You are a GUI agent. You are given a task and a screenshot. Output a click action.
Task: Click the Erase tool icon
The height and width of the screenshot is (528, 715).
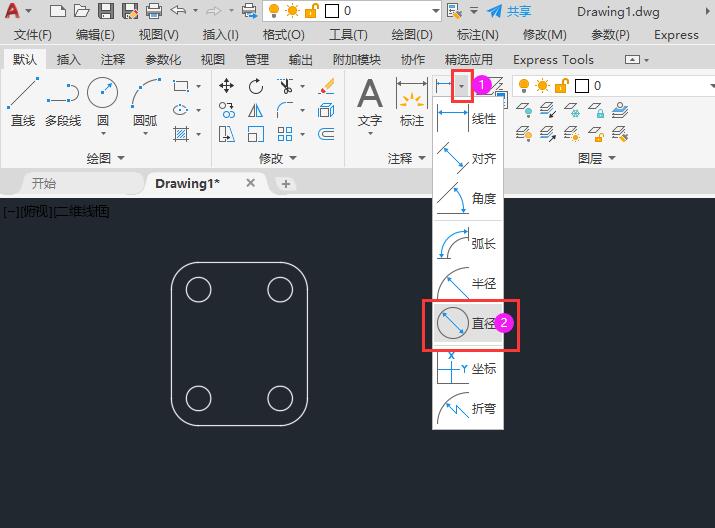point(326,86)
